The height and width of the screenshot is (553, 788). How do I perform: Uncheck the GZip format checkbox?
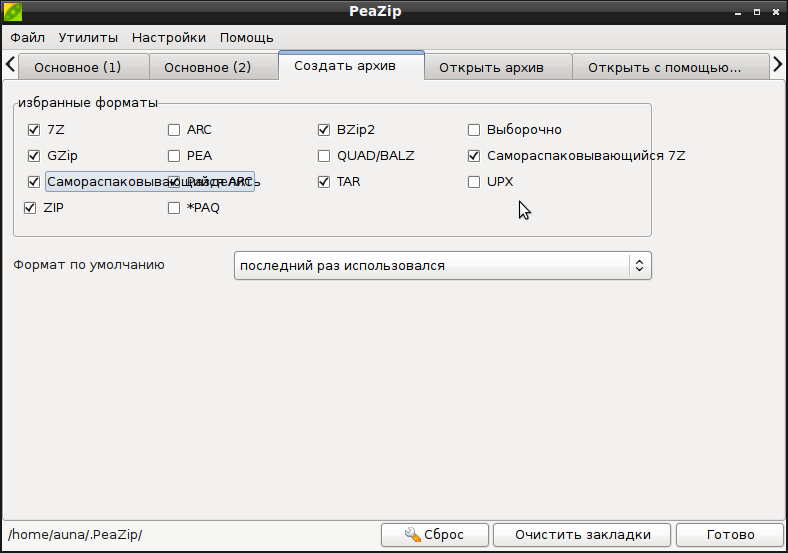click(34, 156)
